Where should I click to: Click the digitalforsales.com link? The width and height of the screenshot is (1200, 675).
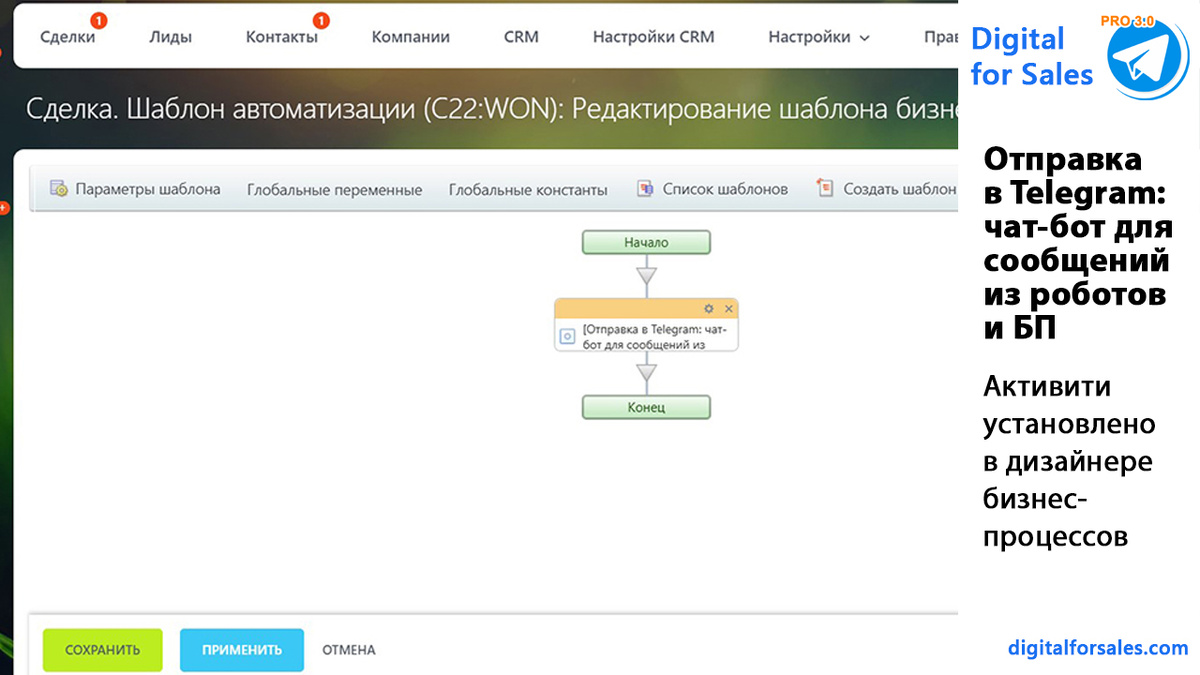tap(1098, 647)
